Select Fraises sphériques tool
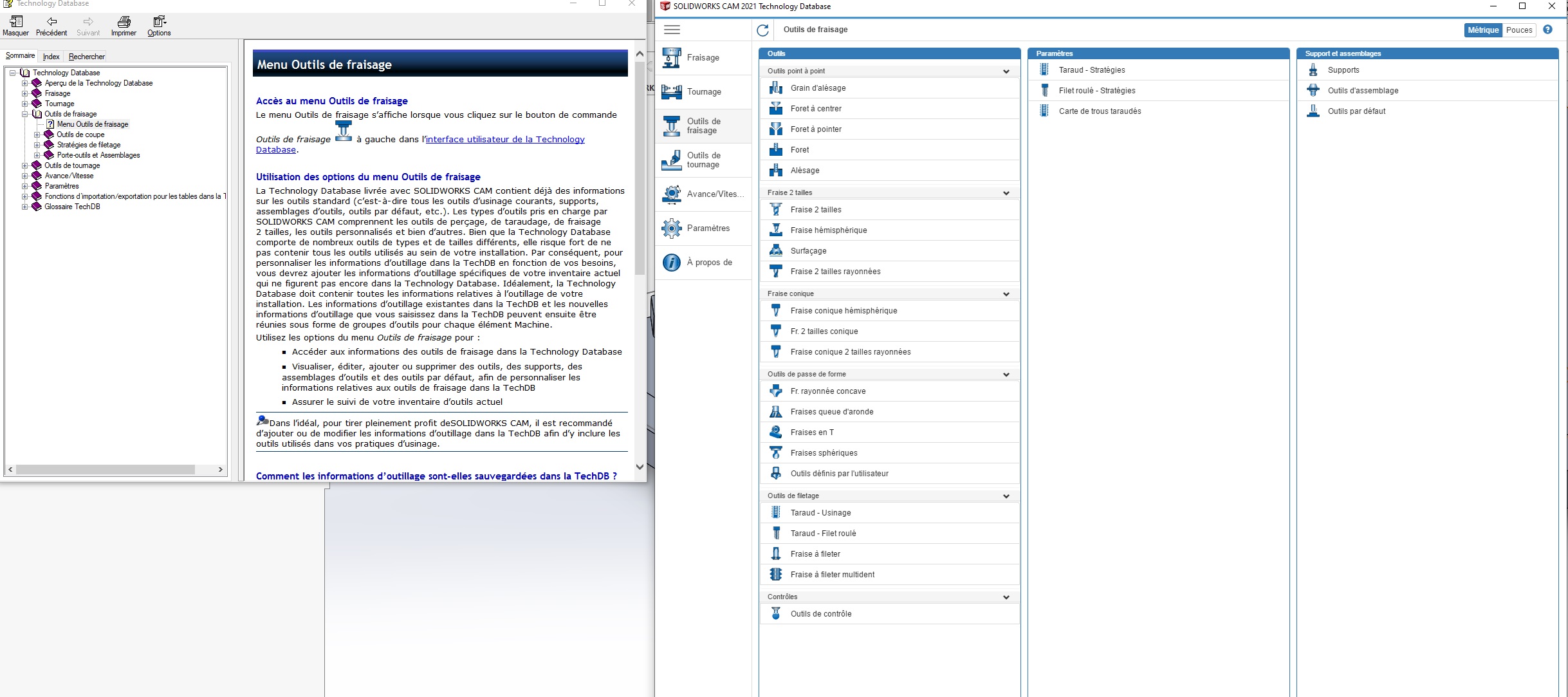Image resolution: width=1568 pixels, height=697 pixels. click(890, 453)
